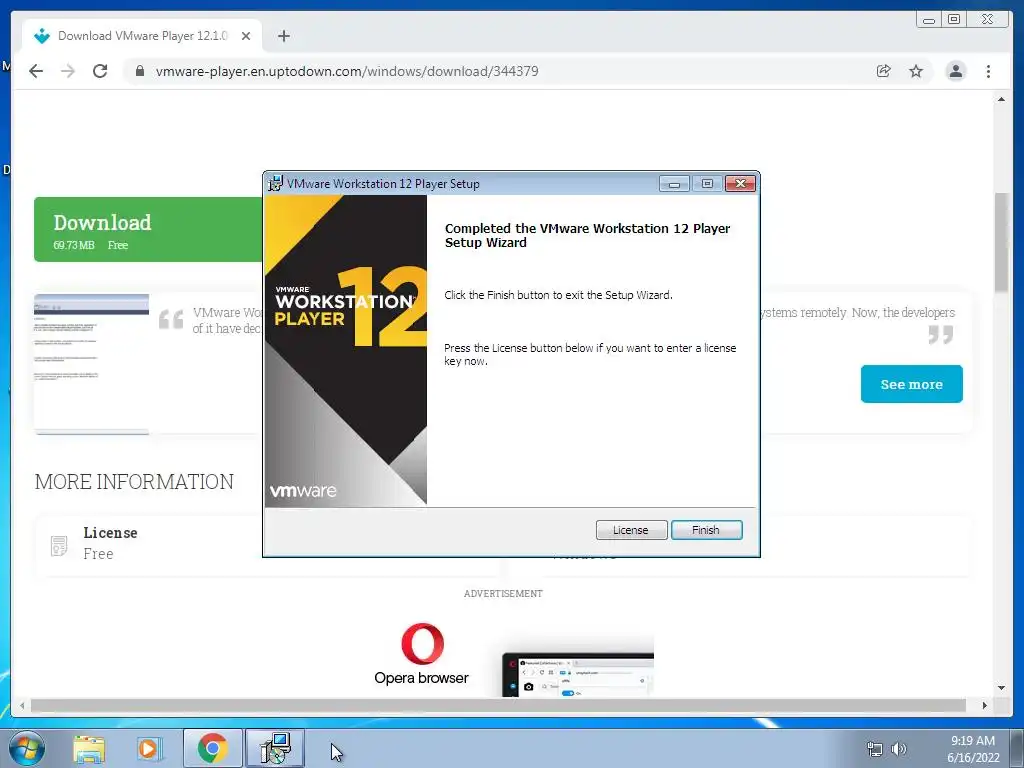Click the page scrollbar down arrow

pos(1001,688)
